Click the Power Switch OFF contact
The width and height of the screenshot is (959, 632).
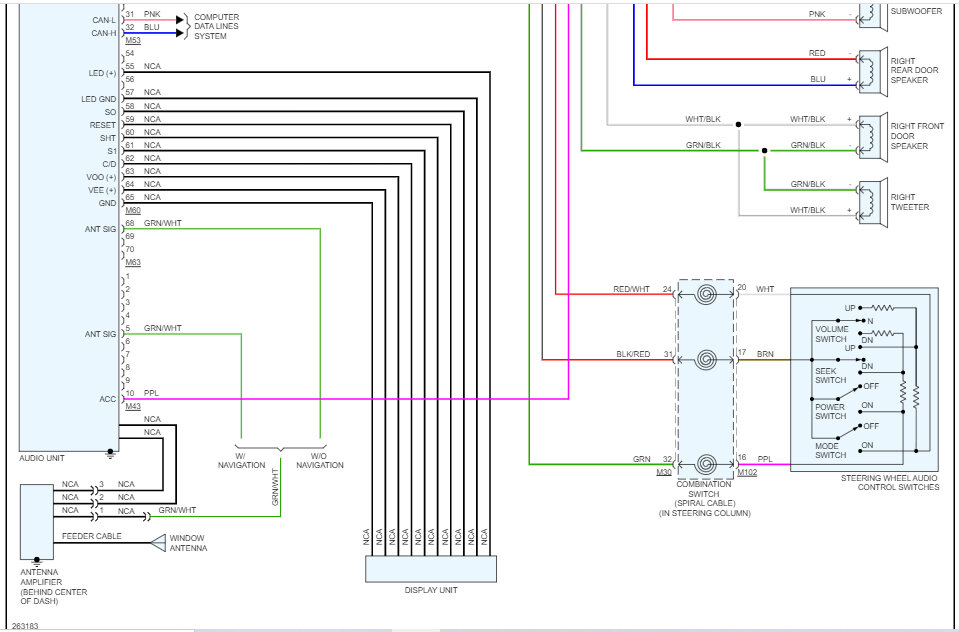point(860,387)
